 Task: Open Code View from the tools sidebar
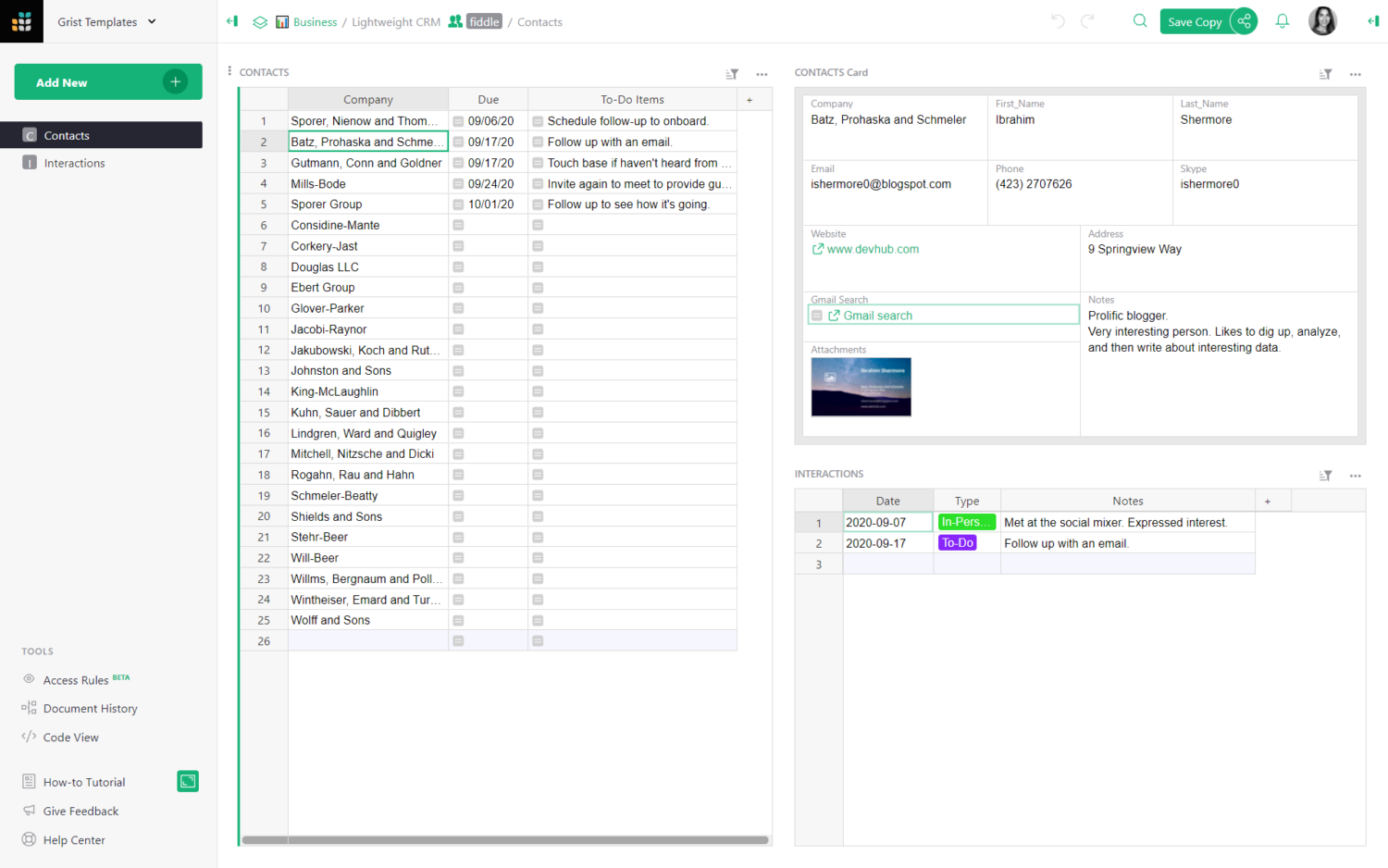69,737
